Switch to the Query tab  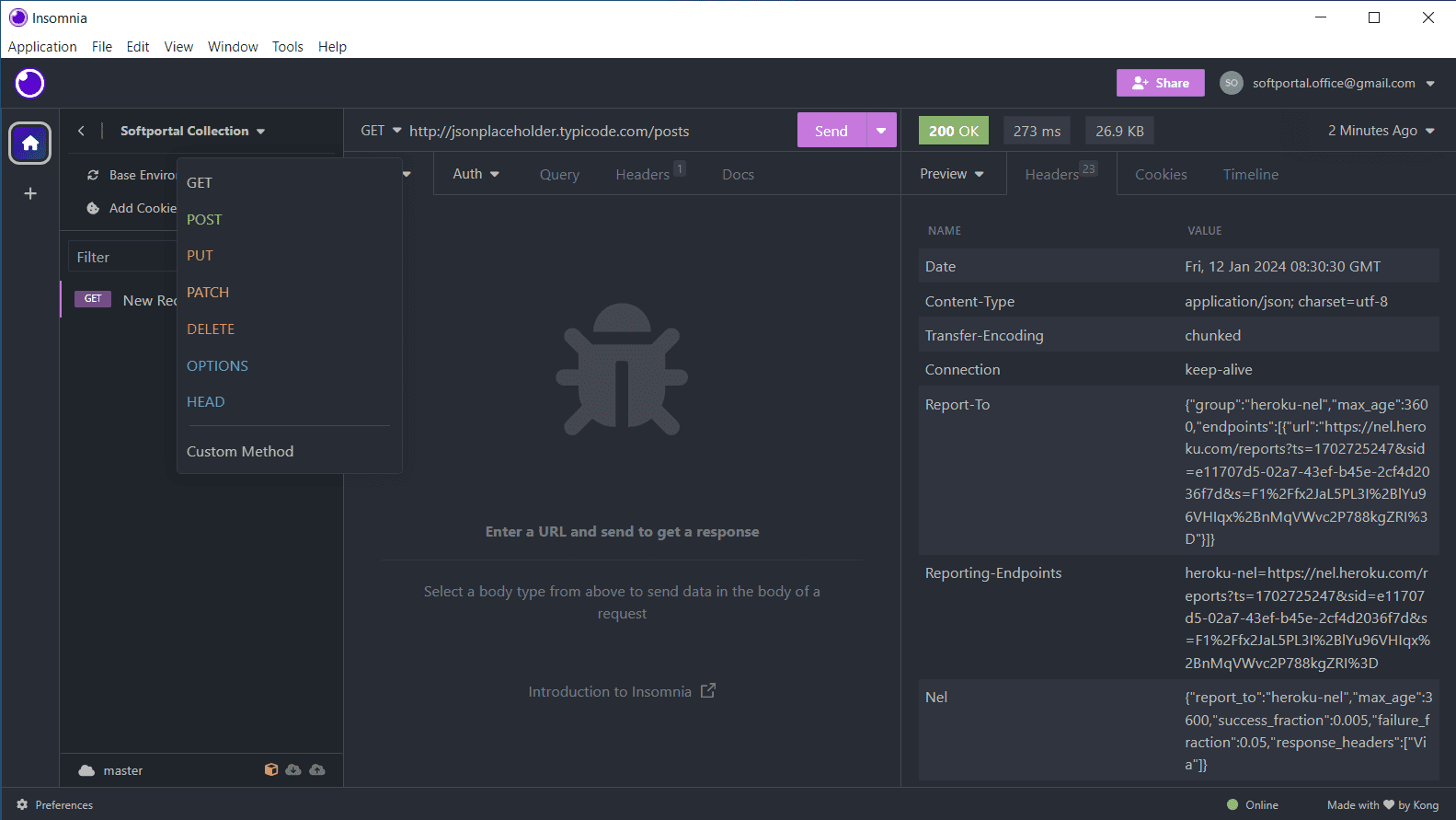click(559, 174)
